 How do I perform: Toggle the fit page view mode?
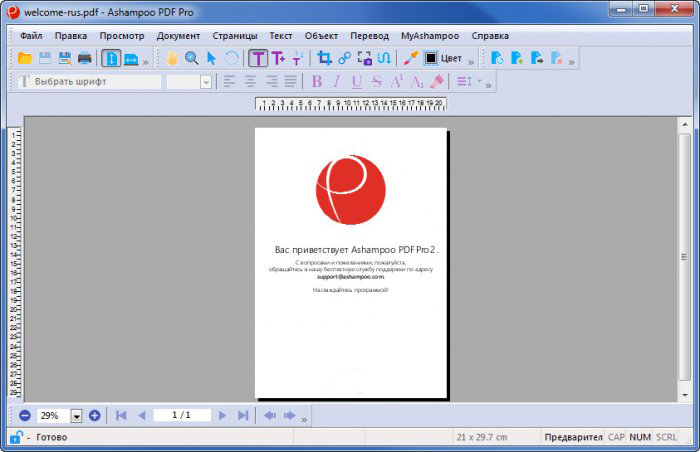111,59
